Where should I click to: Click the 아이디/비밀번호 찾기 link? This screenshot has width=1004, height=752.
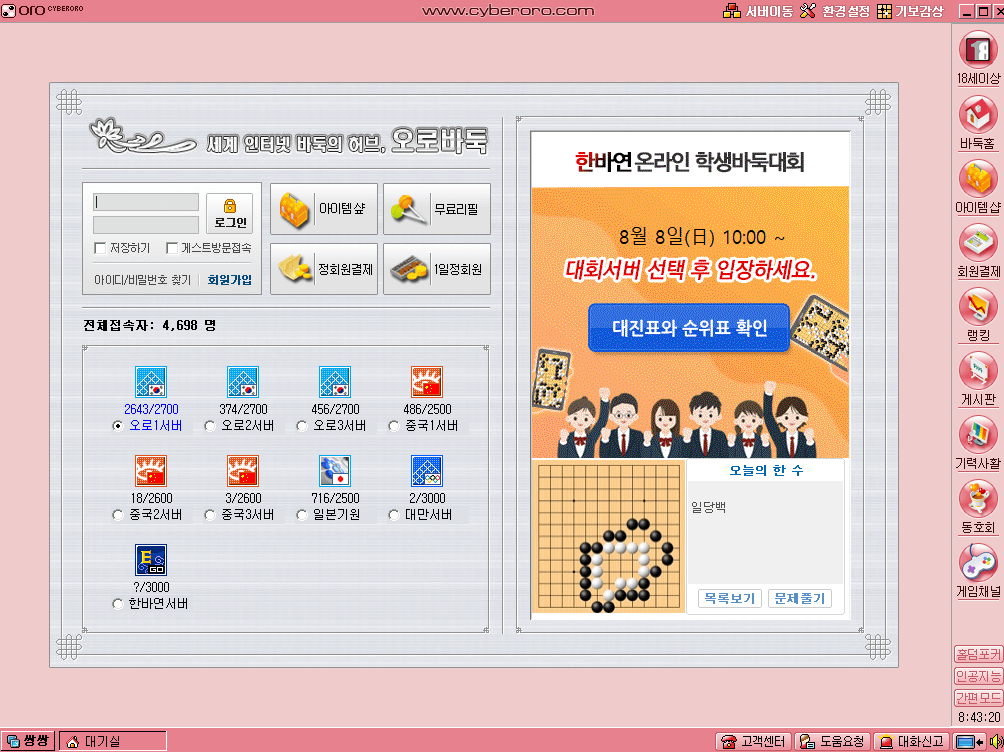pyautogui.click(x=142, y=280)
